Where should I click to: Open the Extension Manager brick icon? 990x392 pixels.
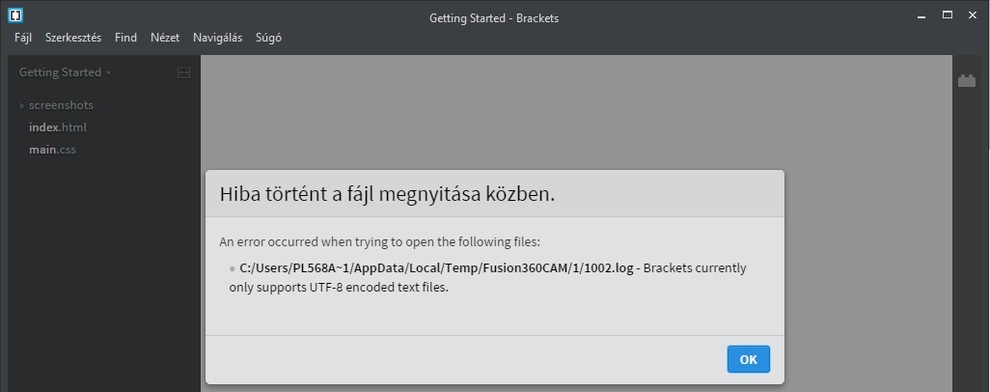967,81
